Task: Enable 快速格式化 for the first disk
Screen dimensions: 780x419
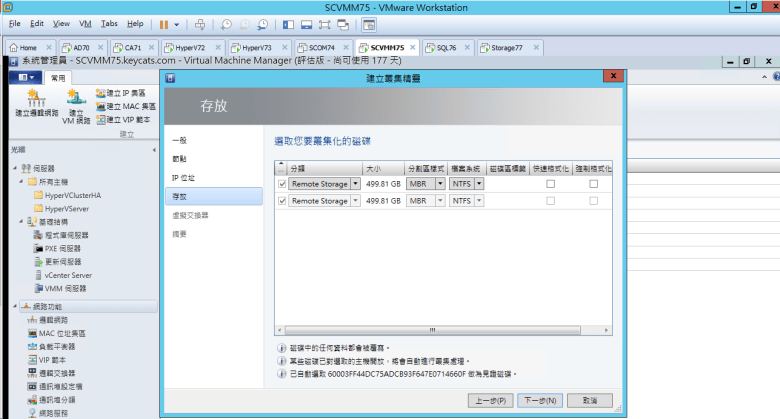Action: click(550, 184)
